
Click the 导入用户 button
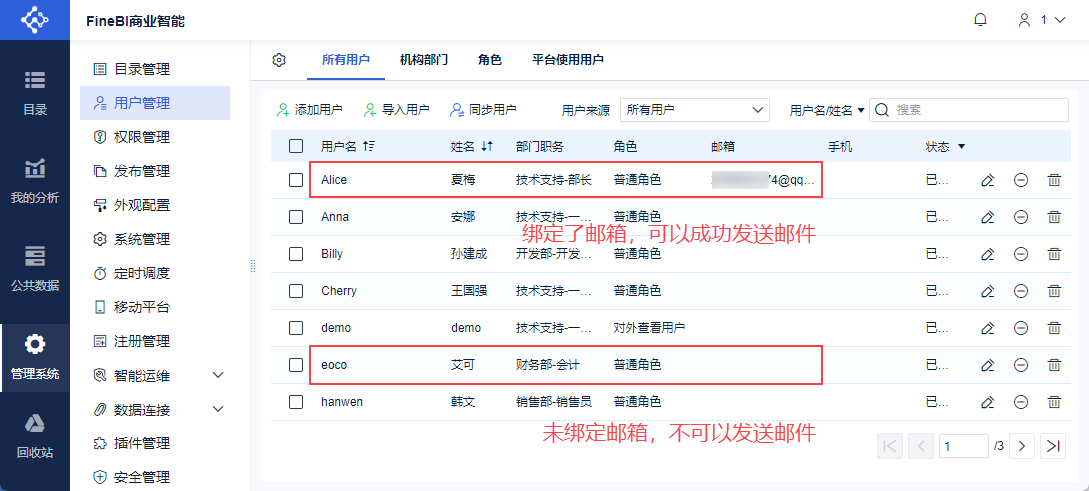(x=397, y=110)
